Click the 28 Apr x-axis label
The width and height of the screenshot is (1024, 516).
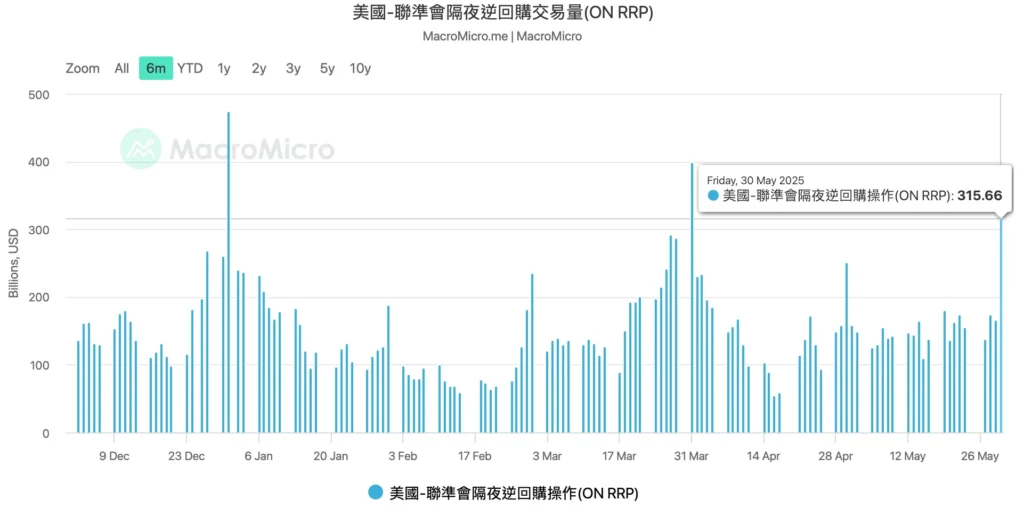coord(835,456)
